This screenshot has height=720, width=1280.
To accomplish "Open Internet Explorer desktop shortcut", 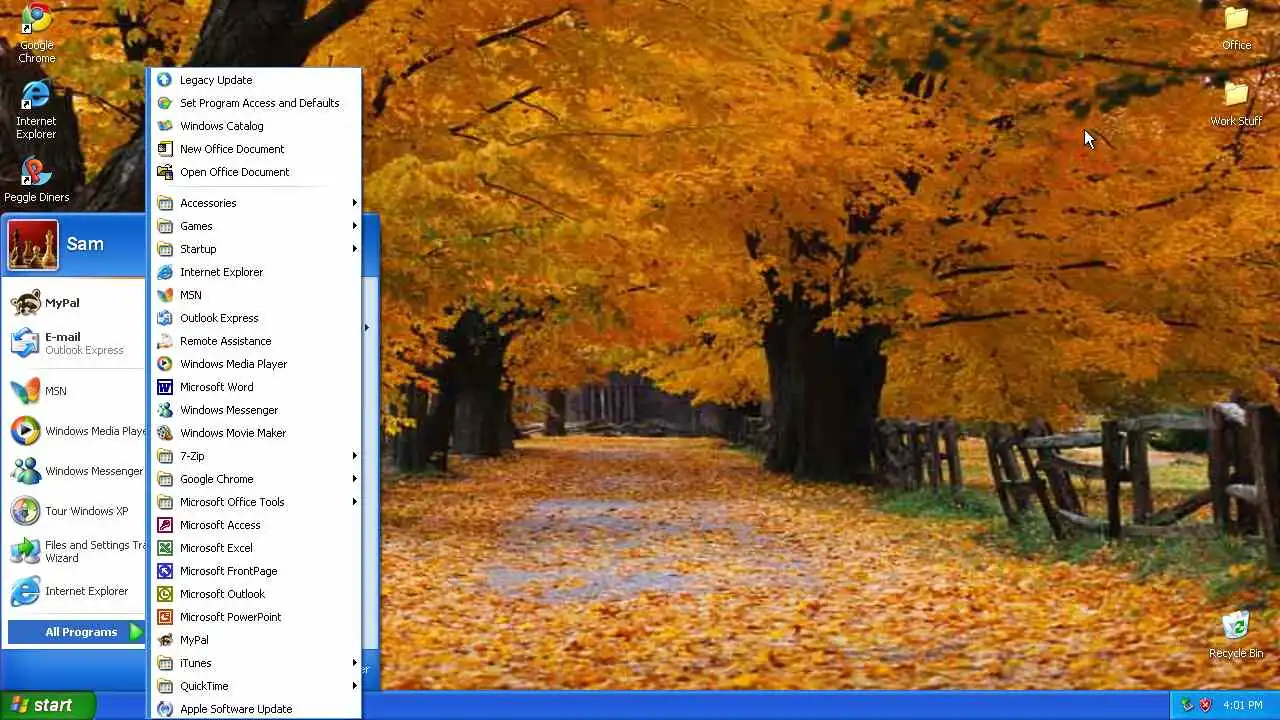I will 36,109.
